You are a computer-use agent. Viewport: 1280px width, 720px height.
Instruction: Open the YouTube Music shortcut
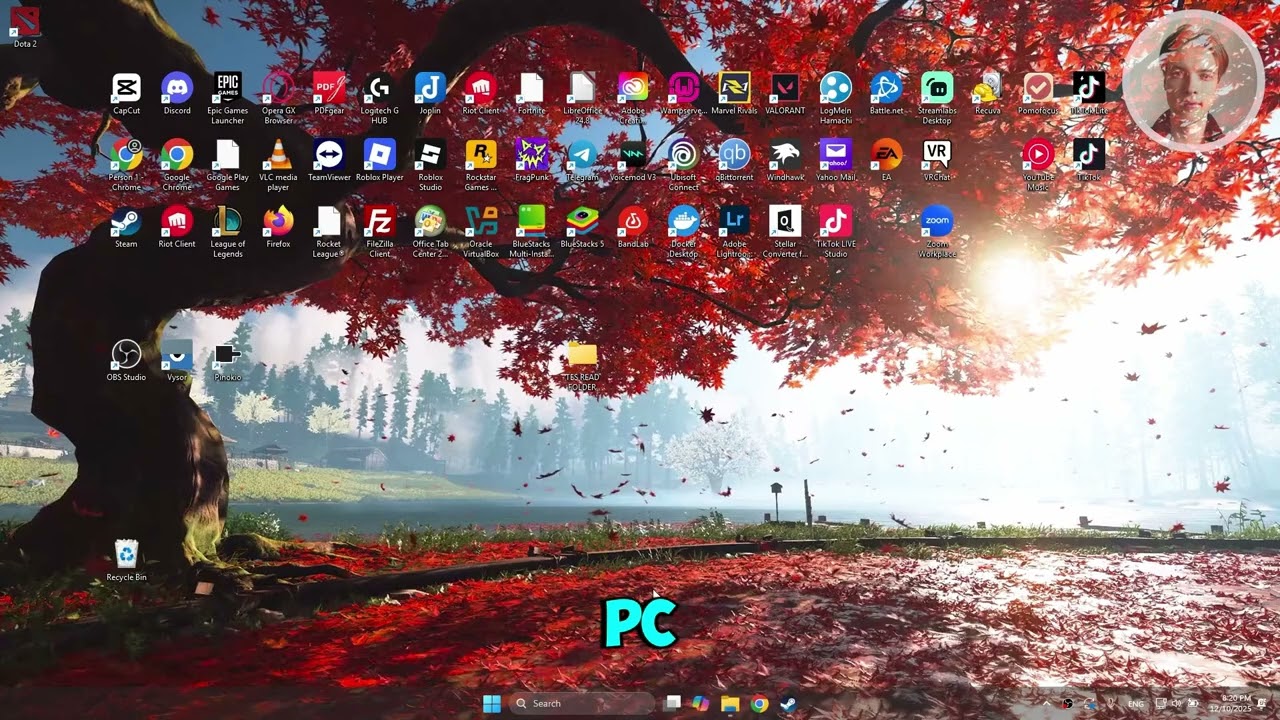(1038, 164)
